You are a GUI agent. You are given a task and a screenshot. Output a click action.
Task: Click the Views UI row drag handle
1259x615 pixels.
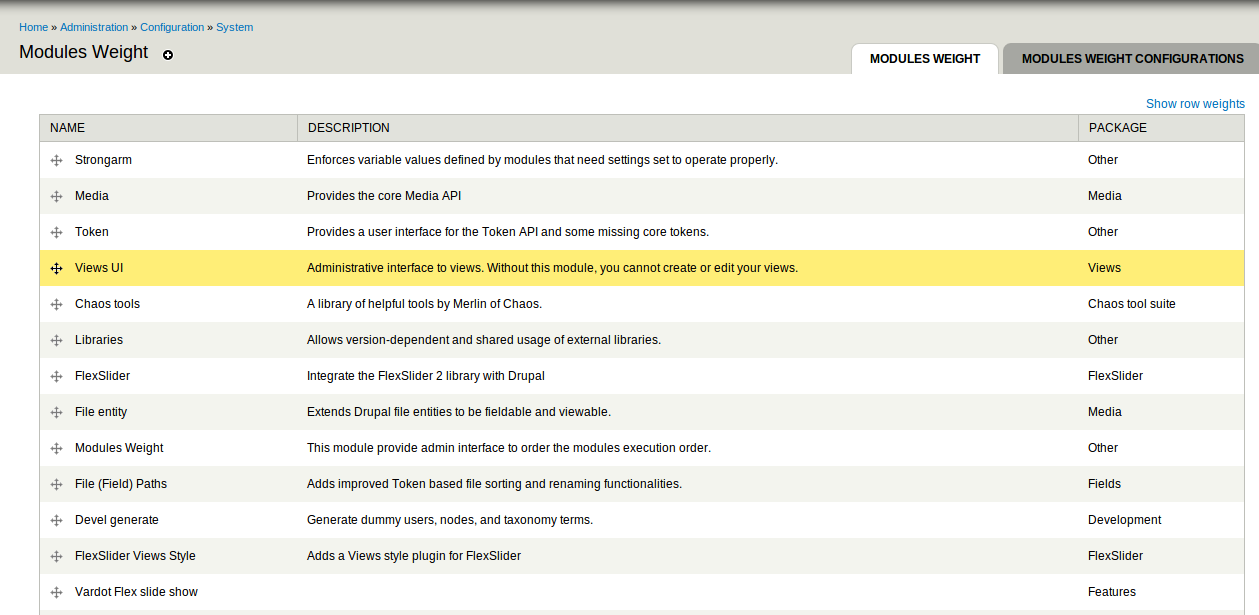[56, 268]
